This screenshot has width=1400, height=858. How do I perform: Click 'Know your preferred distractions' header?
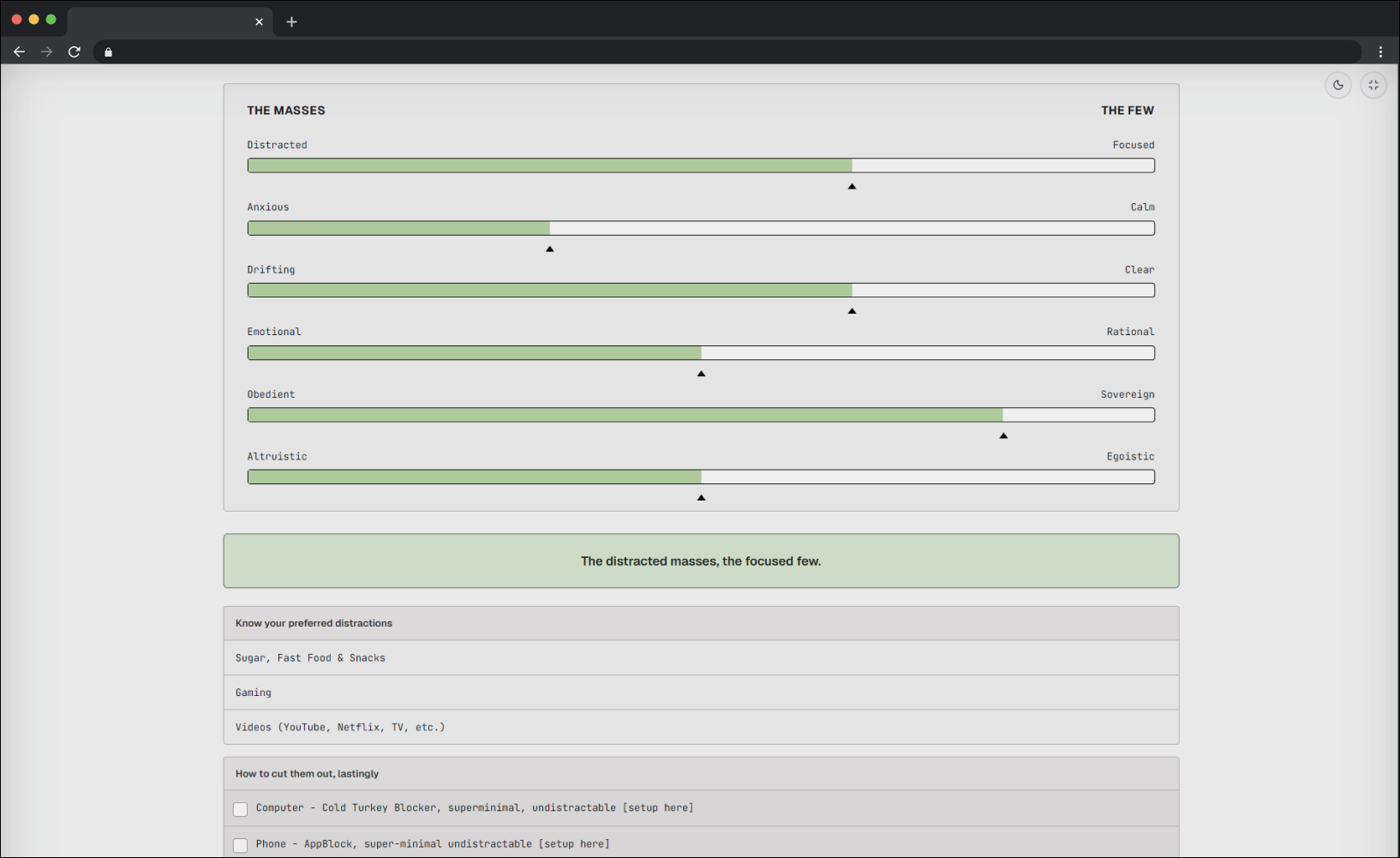[701, 623]
